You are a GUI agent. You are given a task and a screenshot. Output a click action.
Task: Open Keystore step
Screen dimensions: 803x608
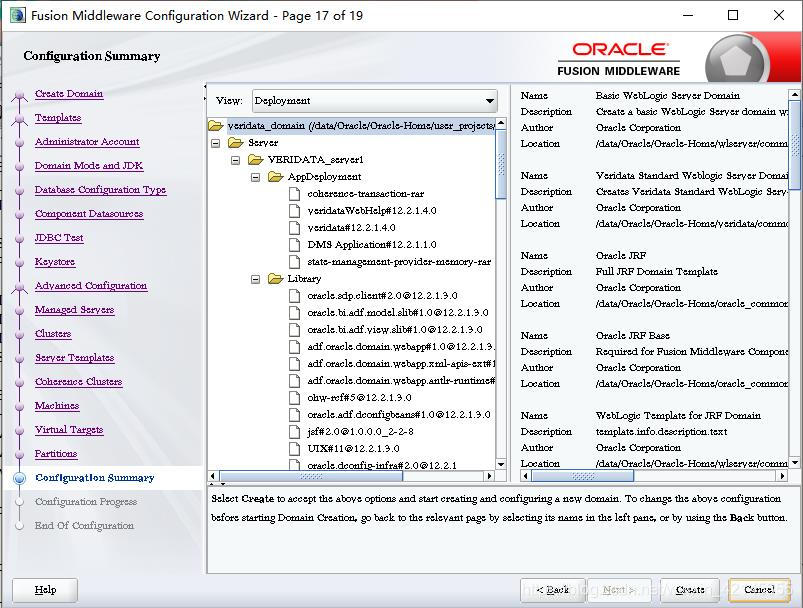(55, 262)
